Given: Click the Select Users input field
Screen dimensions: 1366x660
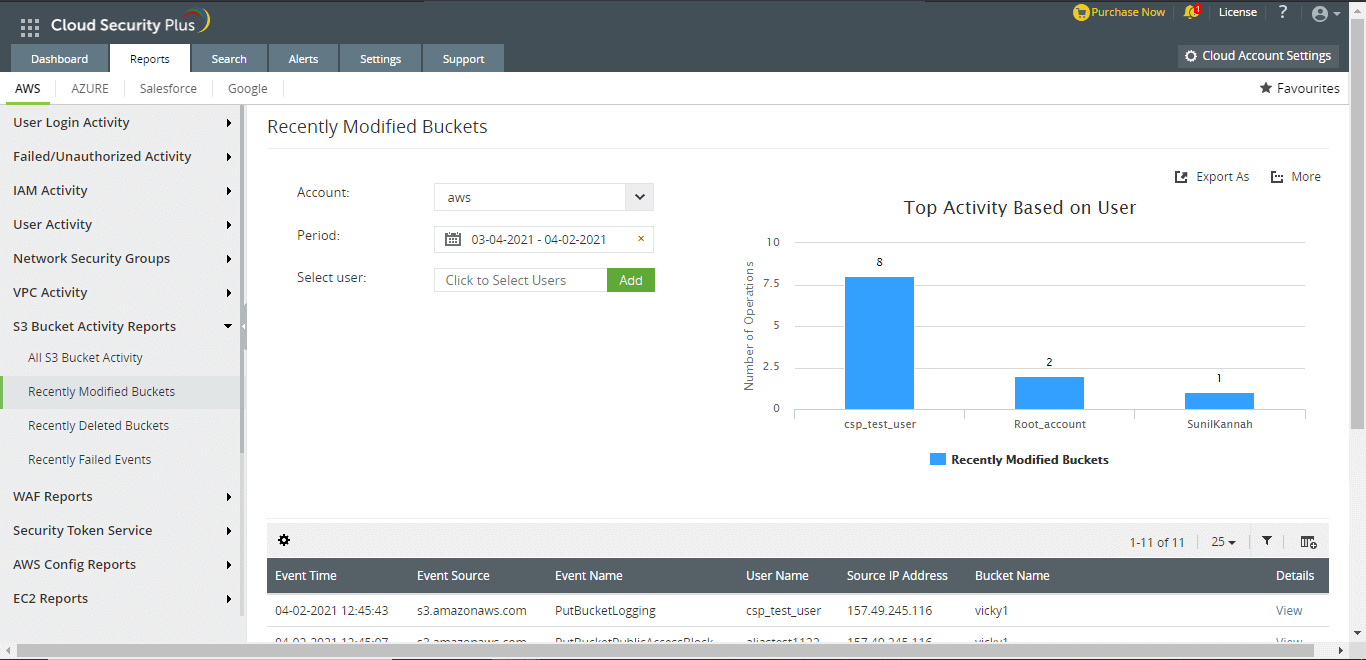Looking at the screenshot, I should pyautogui.click(x=520, y=280).
